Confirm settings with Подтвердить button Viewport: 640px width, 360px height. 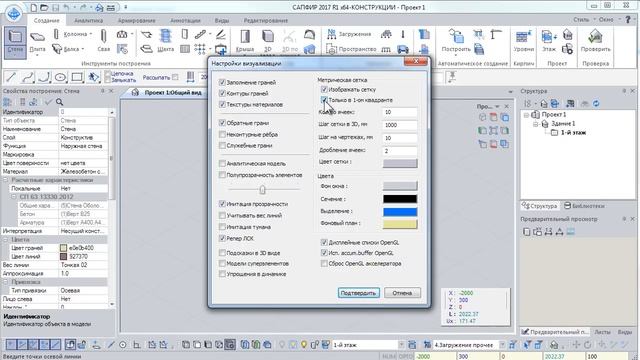(x=358, y=293)
